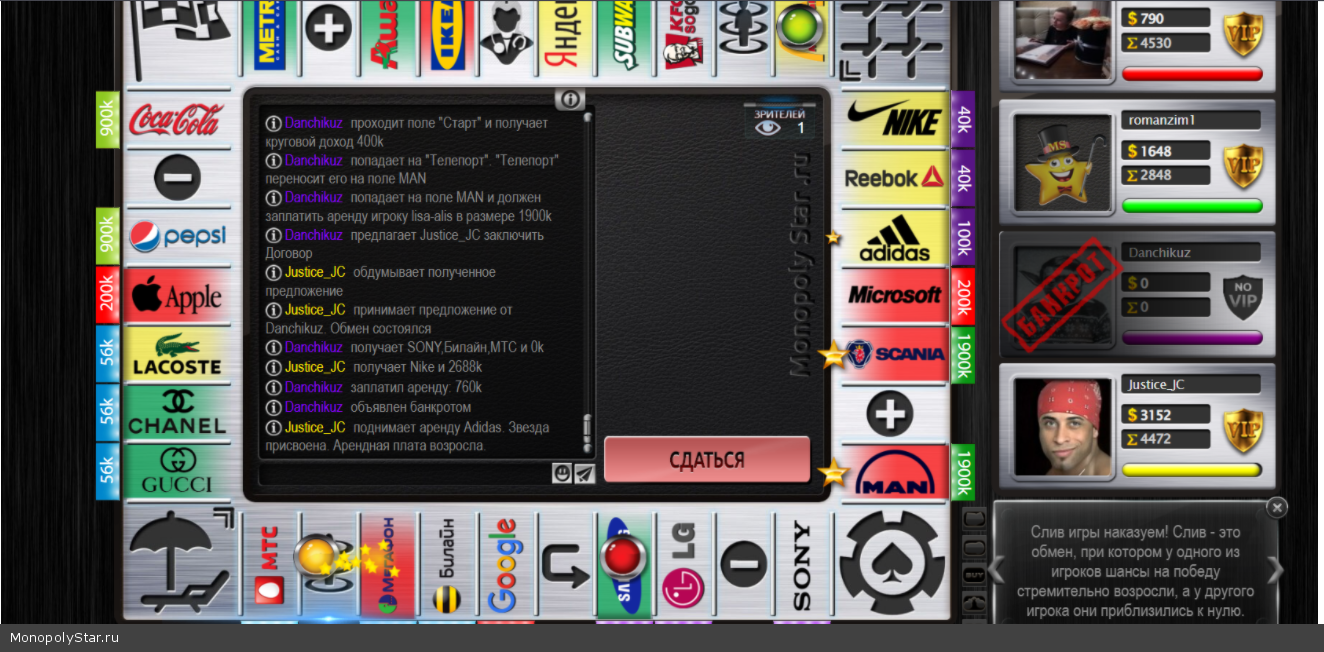The height and width of the screenshot is (652, 1324).
Task: Click the romanzim1 player name
Action: pyautogui.click(x=1162, y=120)
